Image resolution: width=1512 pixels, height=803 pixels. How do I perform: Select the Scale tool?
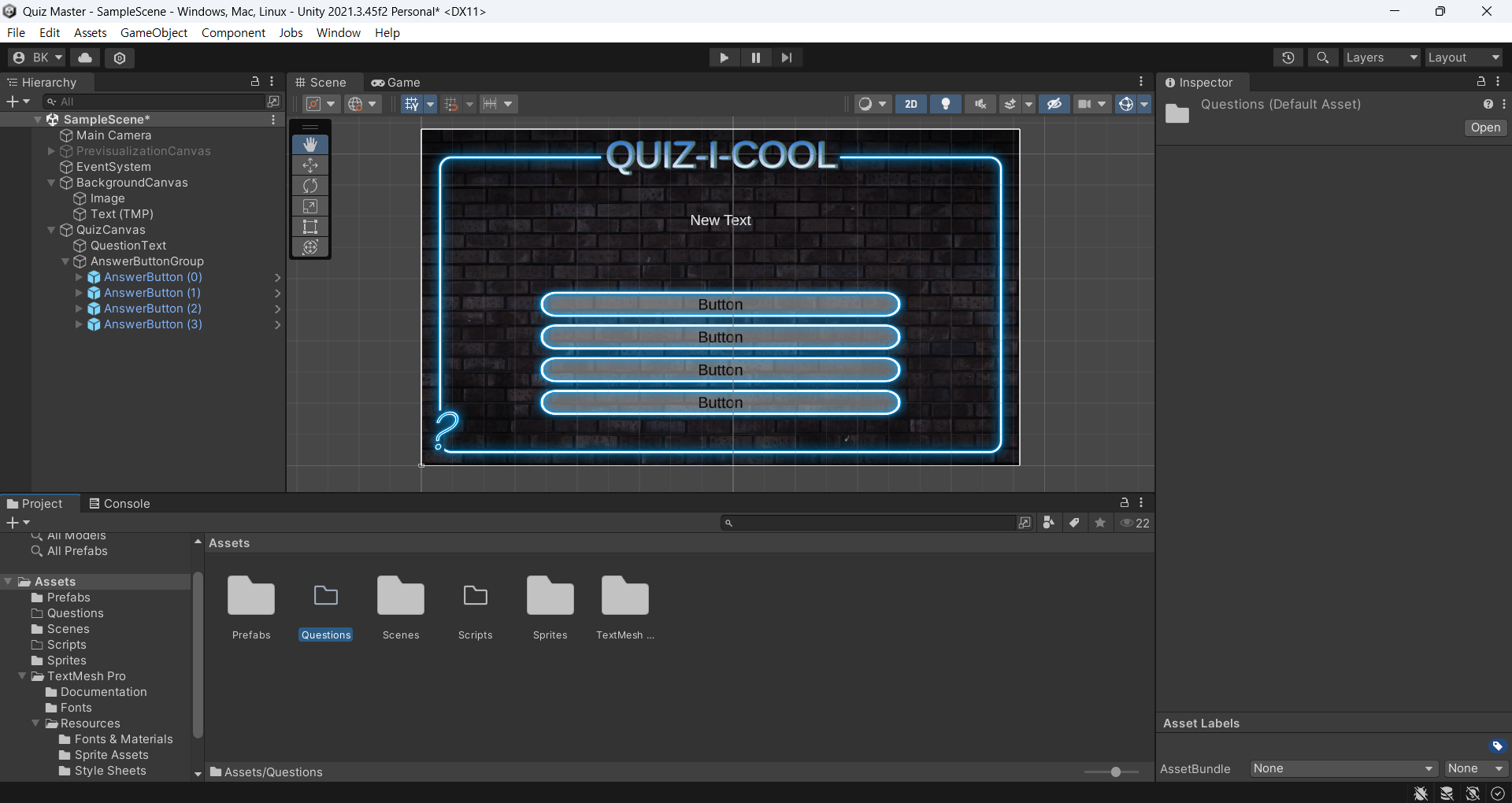pyautogui.click(x=310, y=206)
